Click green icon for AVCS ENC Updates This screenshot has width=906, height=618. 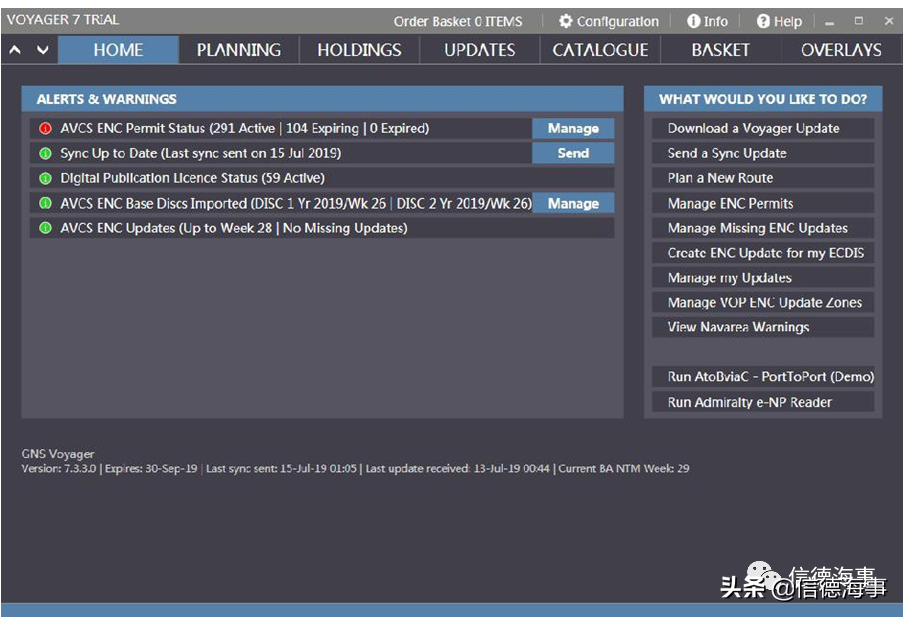click(45, 228)
